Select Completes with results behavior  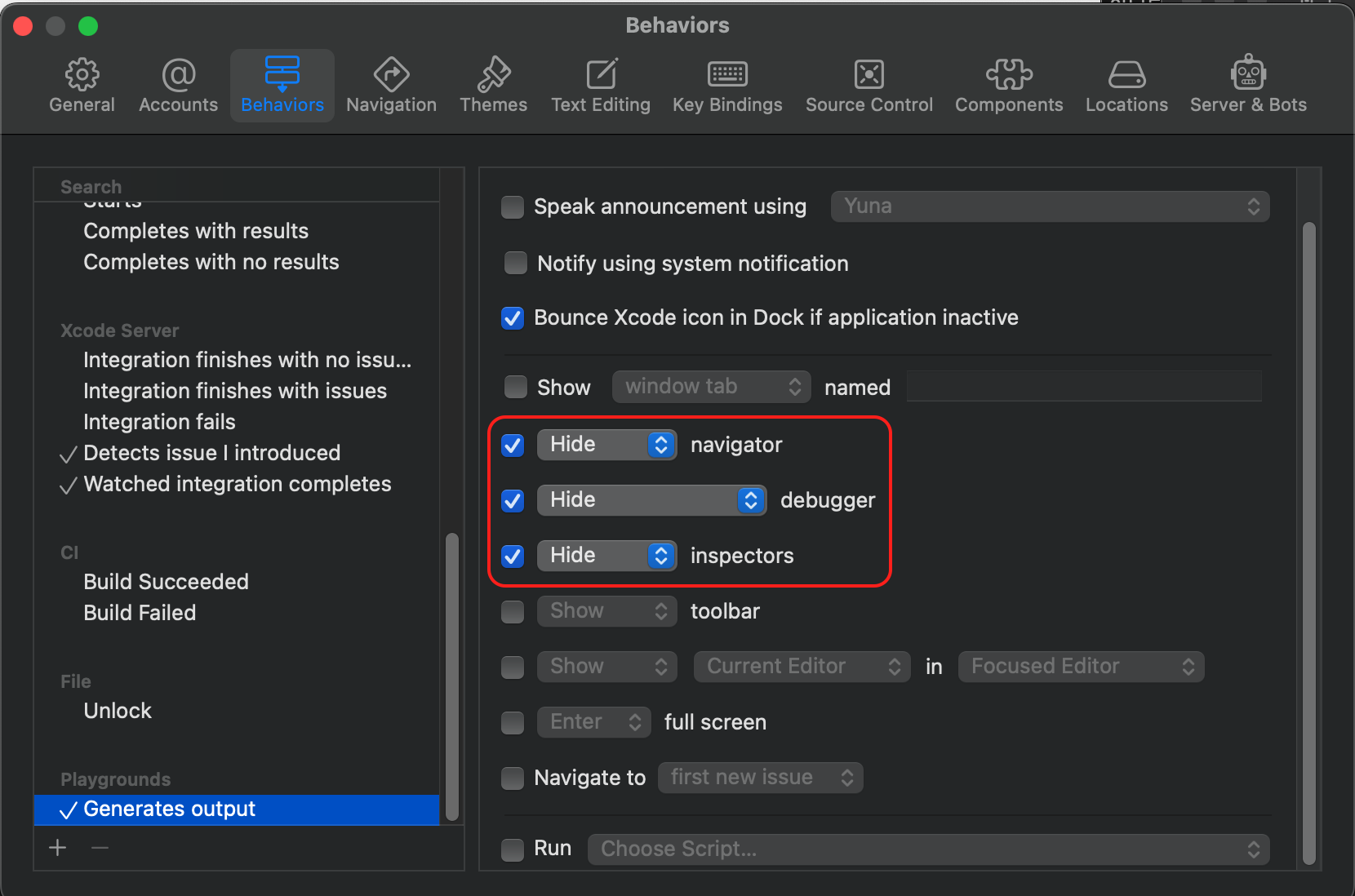196,231
